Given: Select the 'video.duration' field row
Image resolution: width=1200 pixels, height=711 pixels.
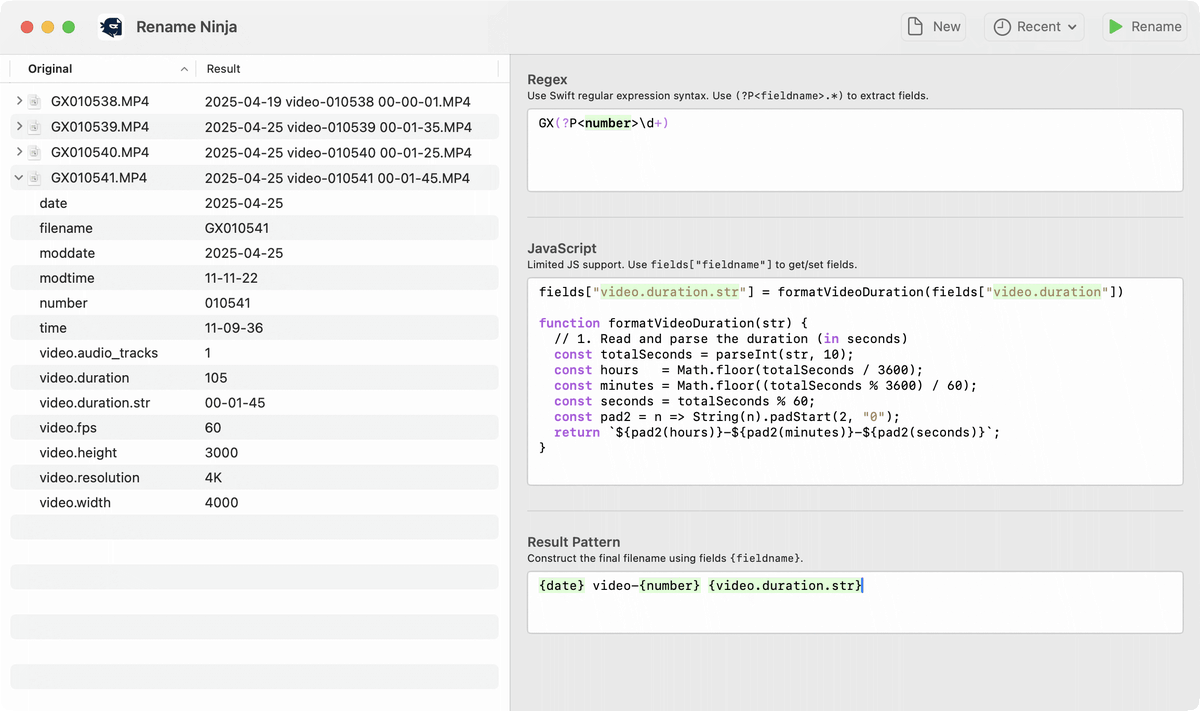Looking at the screenshot, I should coord(254,378).
